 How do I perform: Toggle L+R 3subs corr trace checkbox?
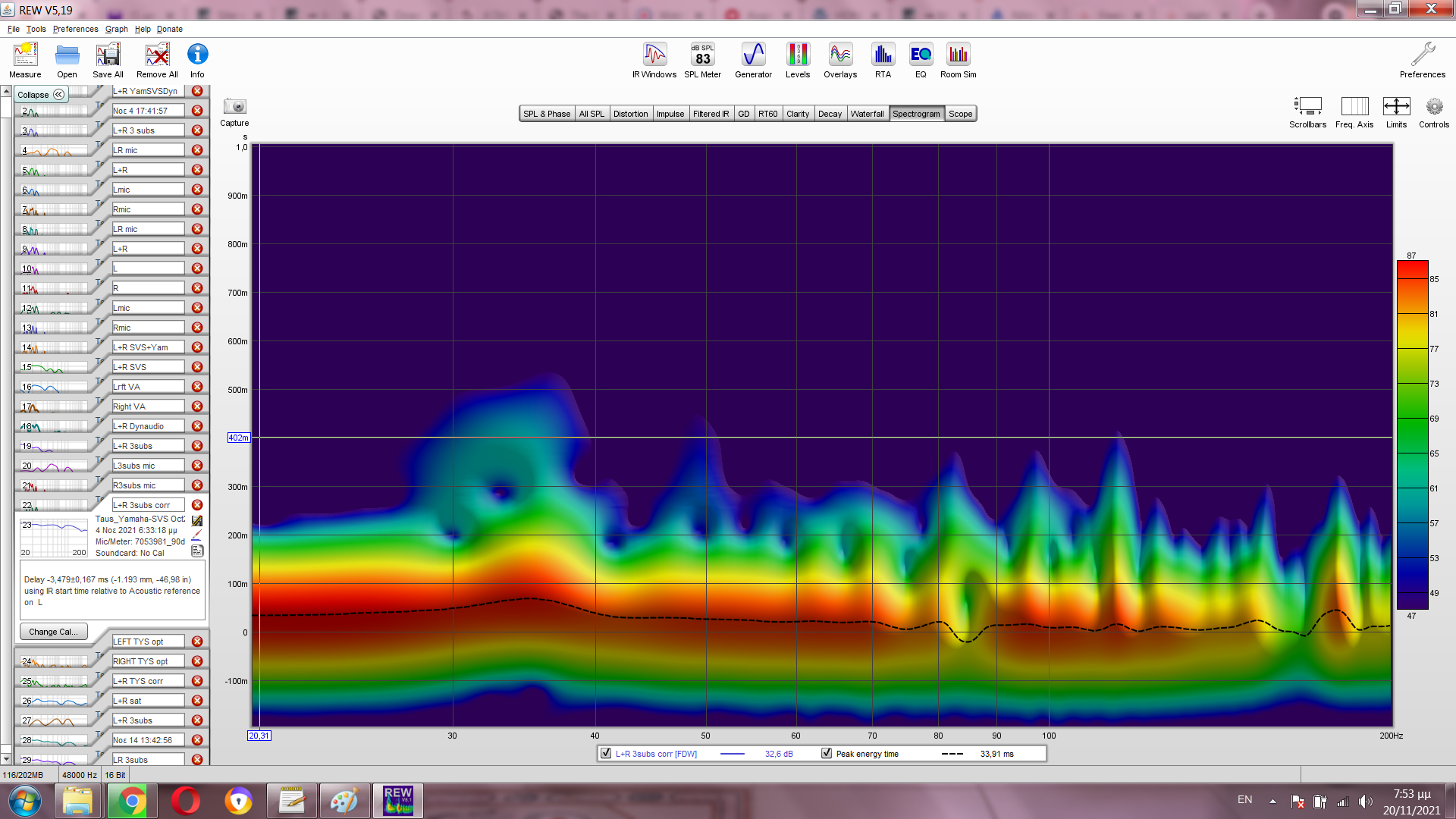tap(606, 754)
